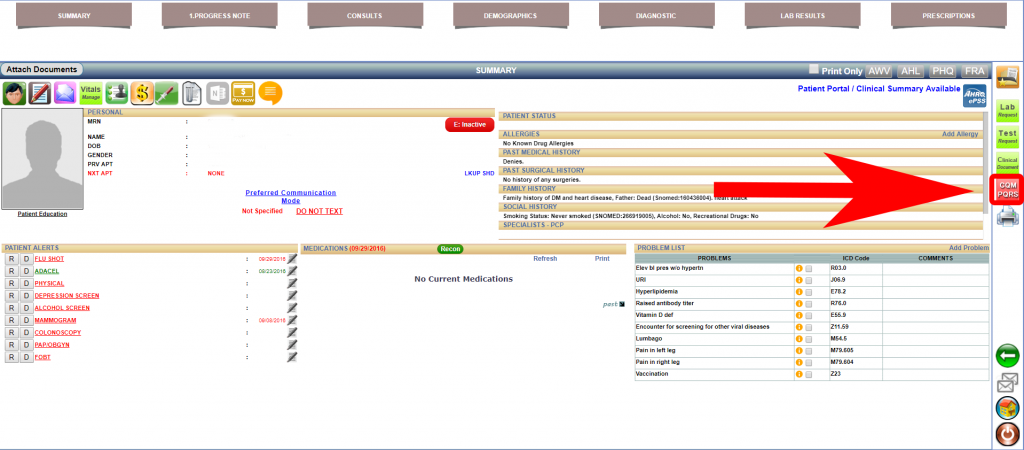
Task: Open the Mammogram alert link
Action: coord(56,320)
